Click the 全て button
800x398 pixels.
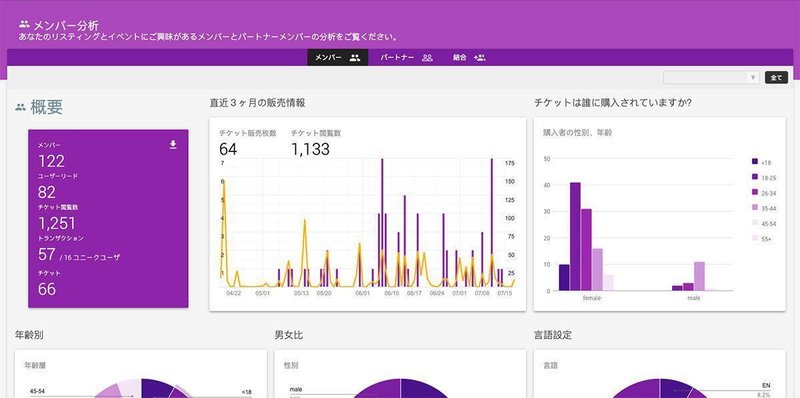776,78
